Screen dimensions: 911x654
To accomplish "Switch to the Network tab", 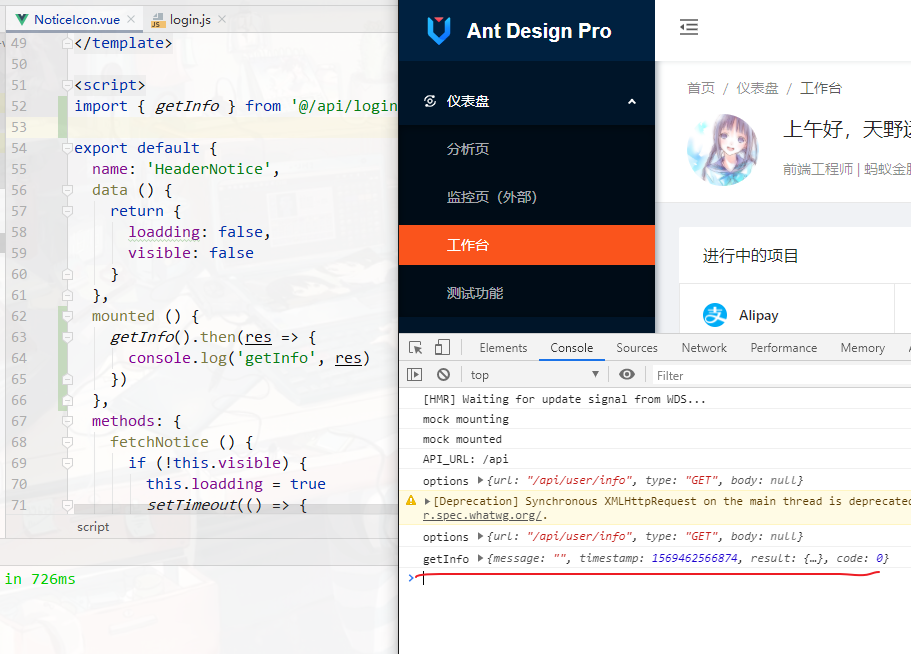I will click(x=703, y=347).
